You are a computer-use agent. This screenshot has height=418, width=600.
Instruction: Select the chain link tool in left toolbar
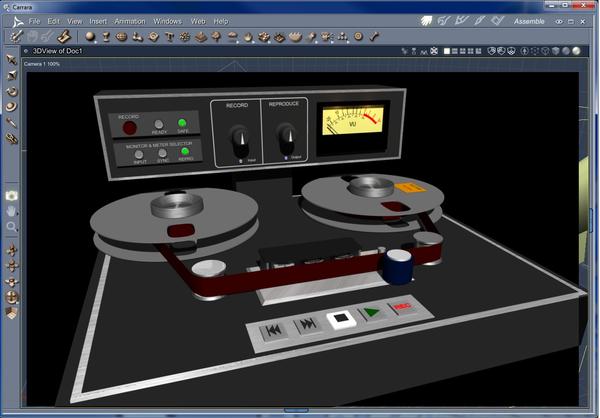click(x=11, y=138)
